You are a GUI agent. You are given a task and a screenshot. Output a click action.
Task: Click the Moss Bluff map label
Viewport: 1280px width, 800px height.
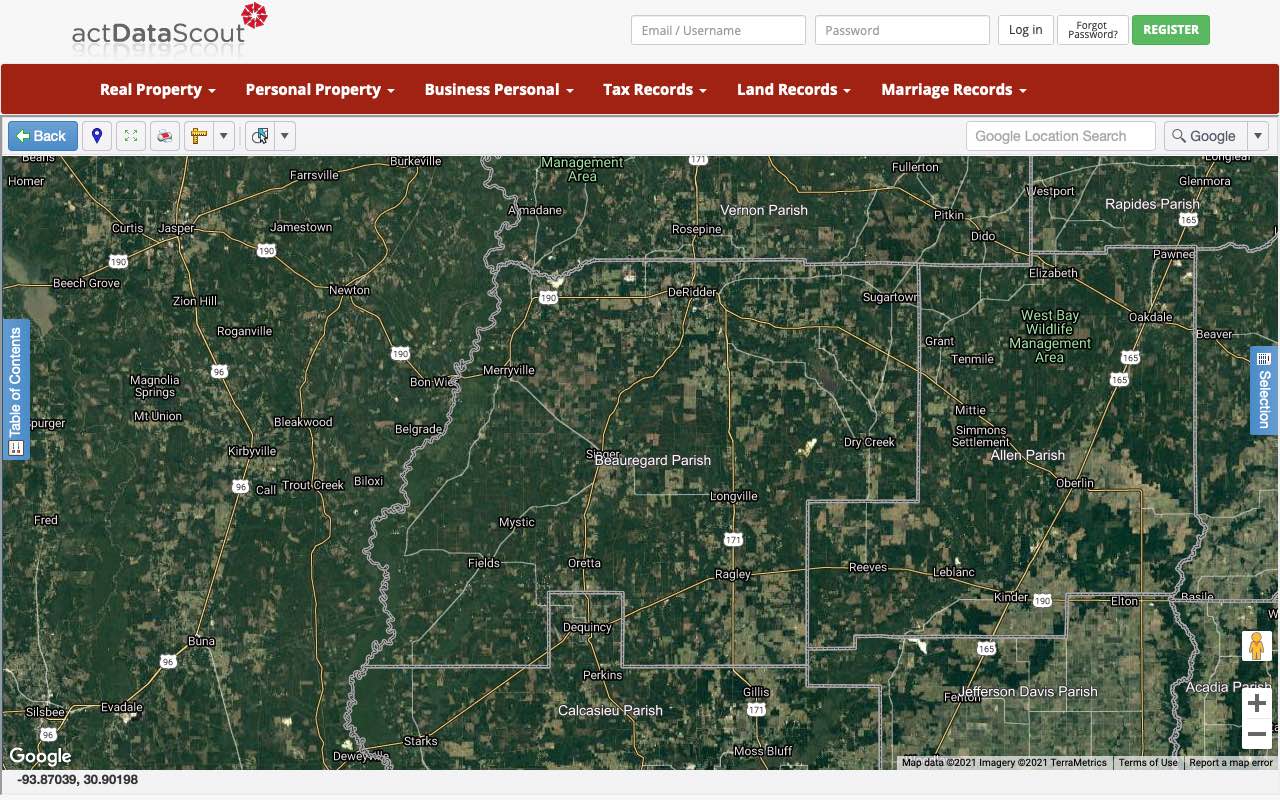point(763,751)
